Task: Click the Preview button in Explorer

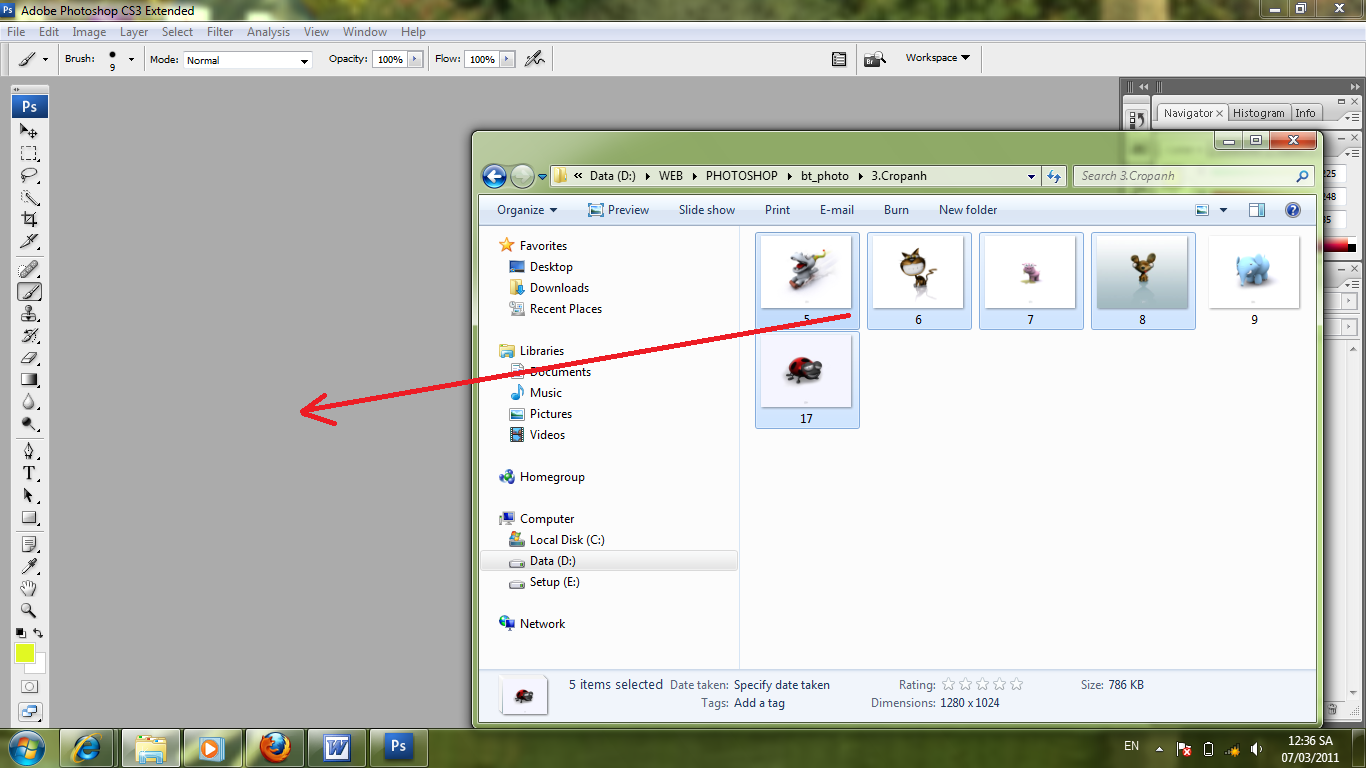Action: point(618,210)
